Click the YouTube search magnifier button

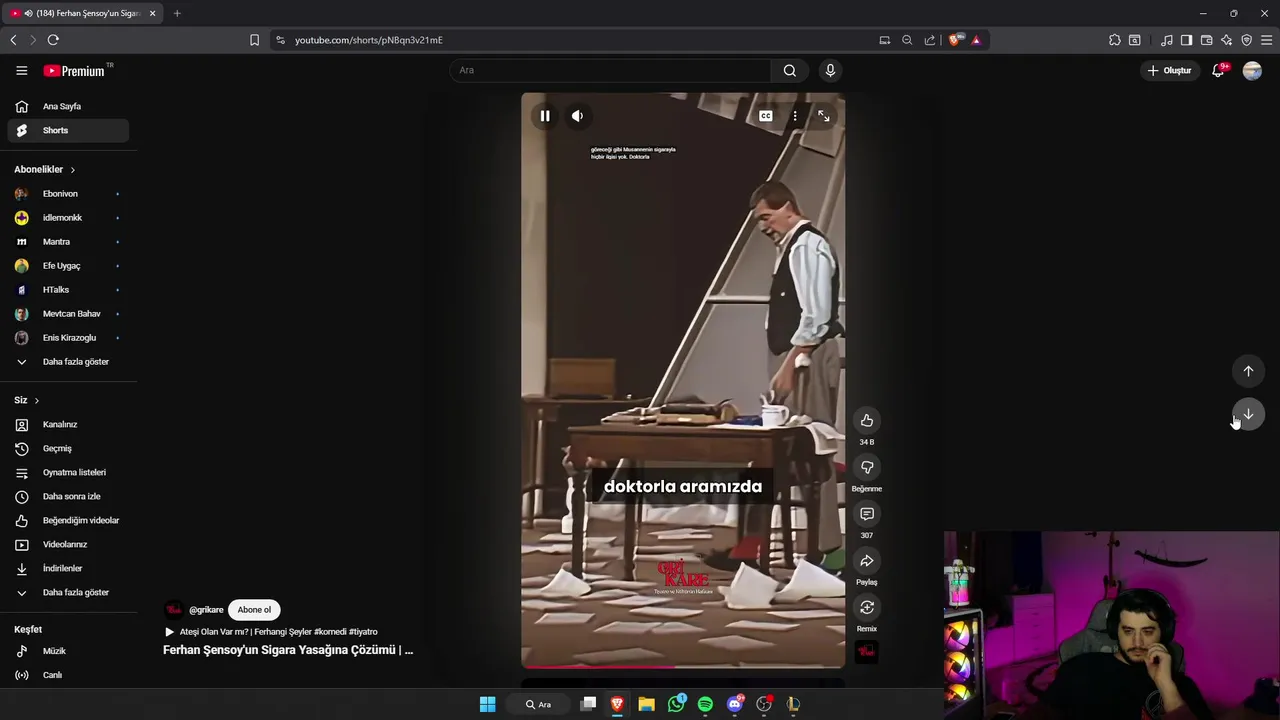[x=790, y=70]
